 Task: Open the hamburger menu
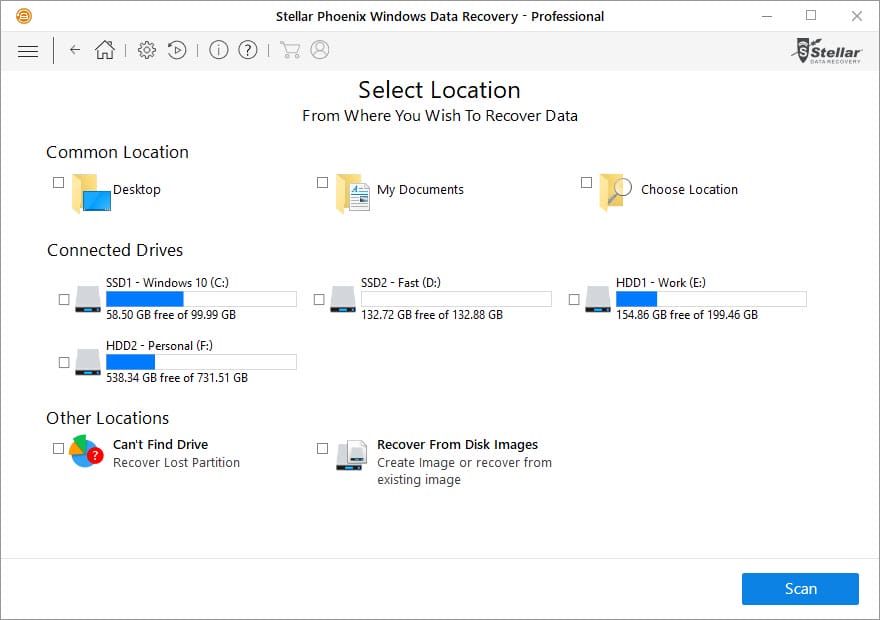[28, 50]
